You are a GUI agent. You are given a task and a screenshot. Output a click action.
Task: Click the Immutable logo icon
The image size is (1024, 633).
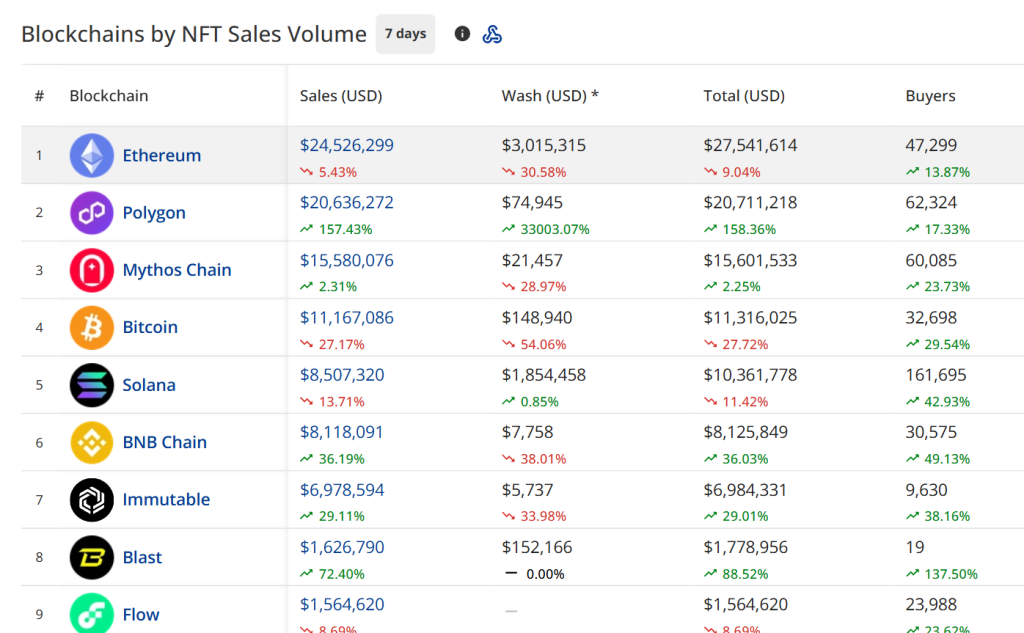91,500
